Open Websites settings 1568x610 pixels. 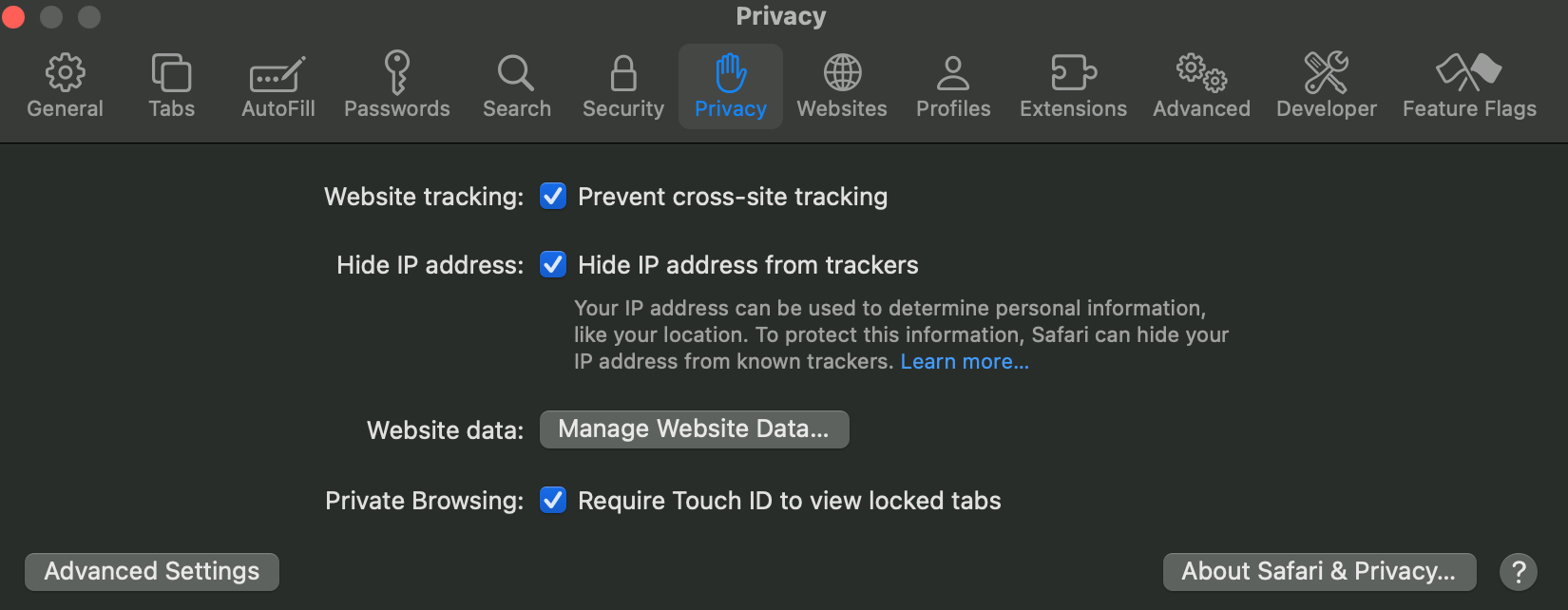pyautogui.click(x=841, y=86)
